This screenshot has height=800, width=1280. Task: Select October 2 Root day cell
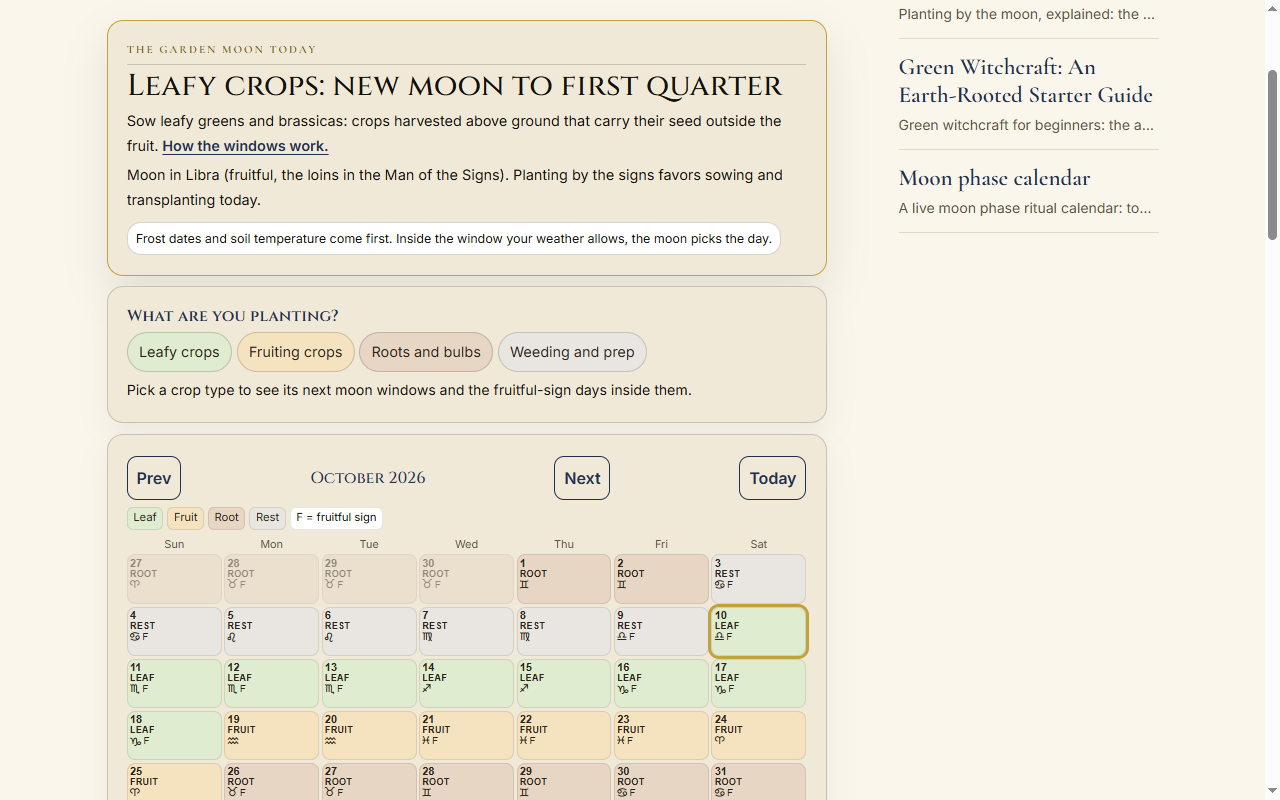click(x=661, y=579)
